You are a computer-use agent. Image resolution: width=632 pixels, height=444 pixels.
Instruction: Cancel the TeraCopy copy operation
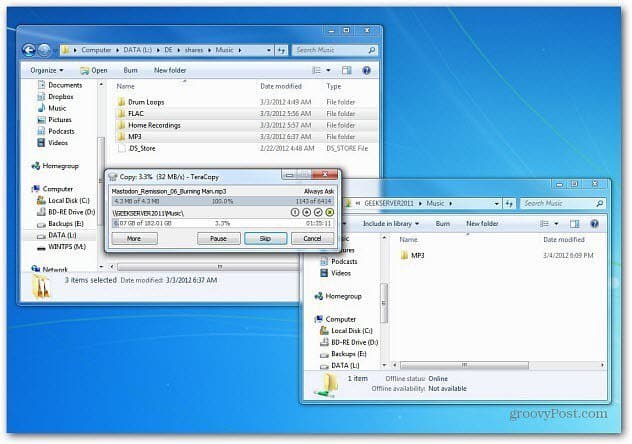[312, 239]
